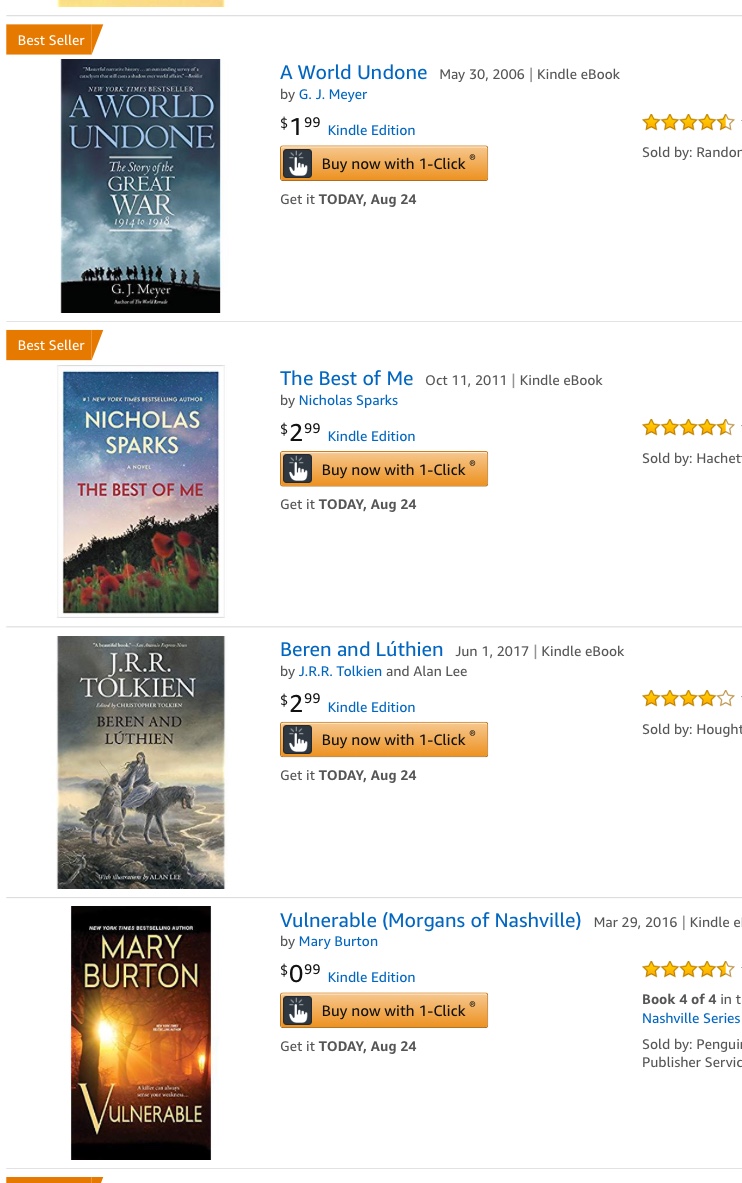Open the A World Undone title link

point(353,73)
